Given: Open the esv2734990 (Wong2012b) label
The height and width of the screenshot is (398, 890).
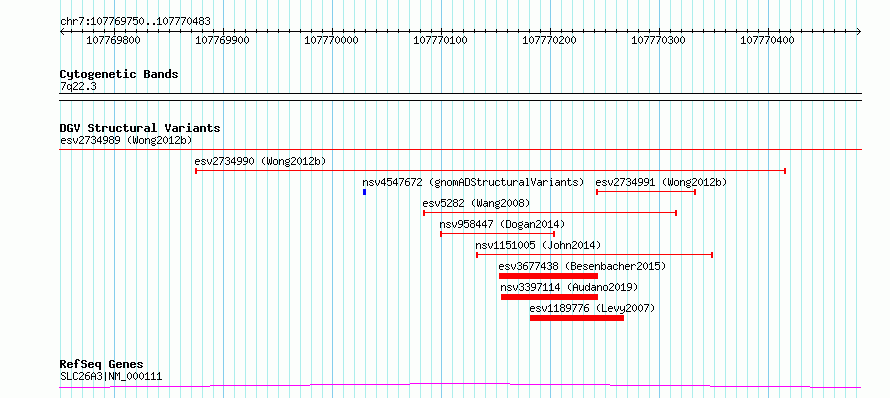Looking at the screenshot, I should (x=260, y=161).
